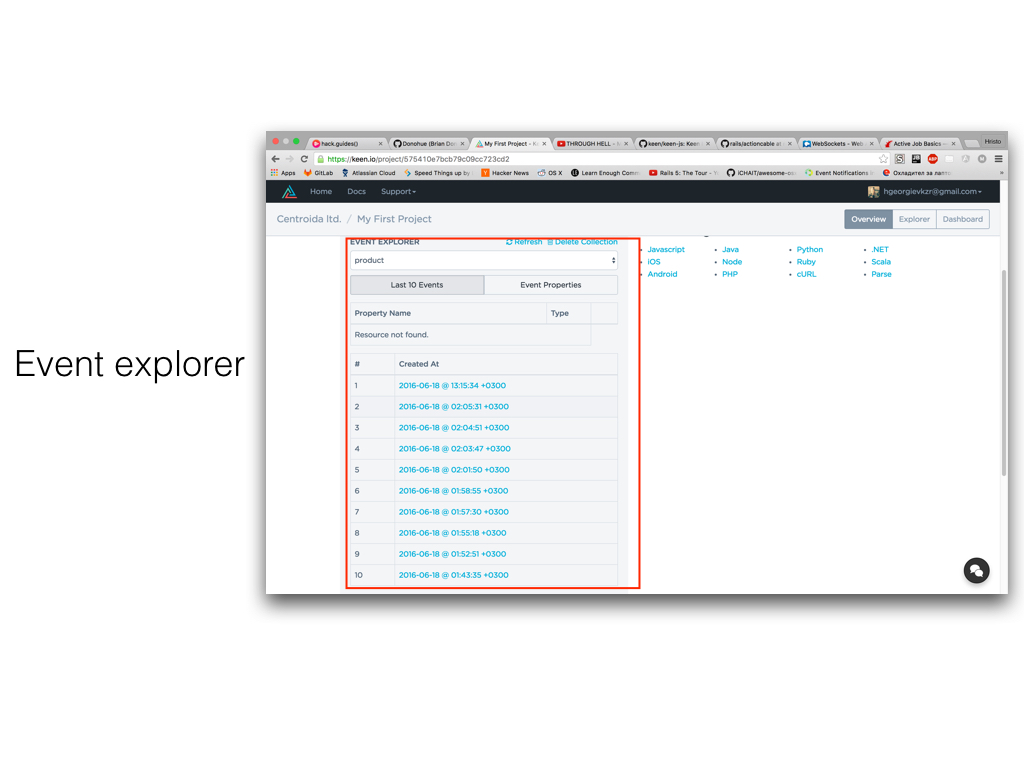Click the Delete Collection link
Image resolution: width=1024 pixels, height=768 pixels.
click(x=582, y=242)
